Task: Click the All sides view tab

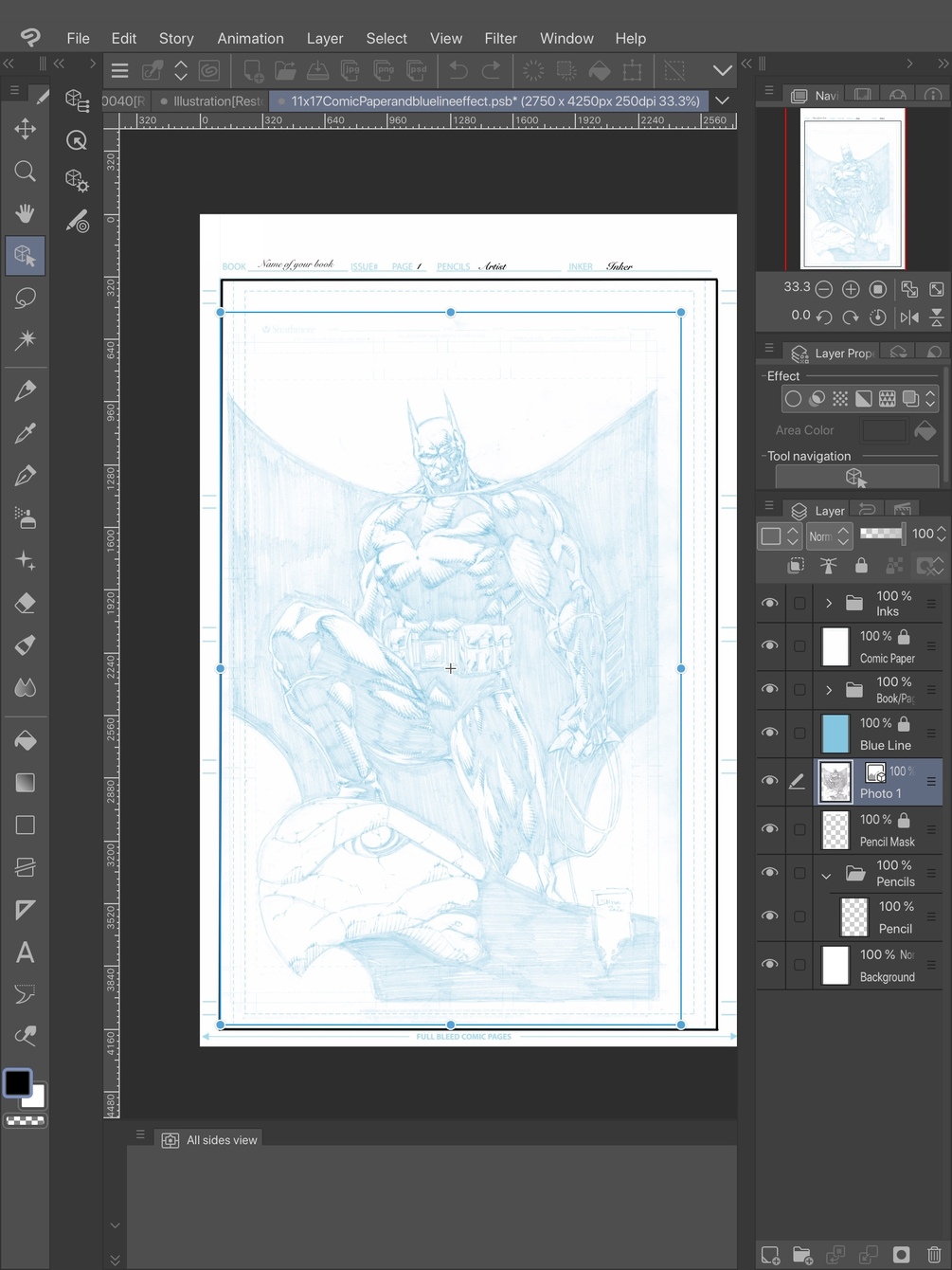Action: [x=210, y=1139]
